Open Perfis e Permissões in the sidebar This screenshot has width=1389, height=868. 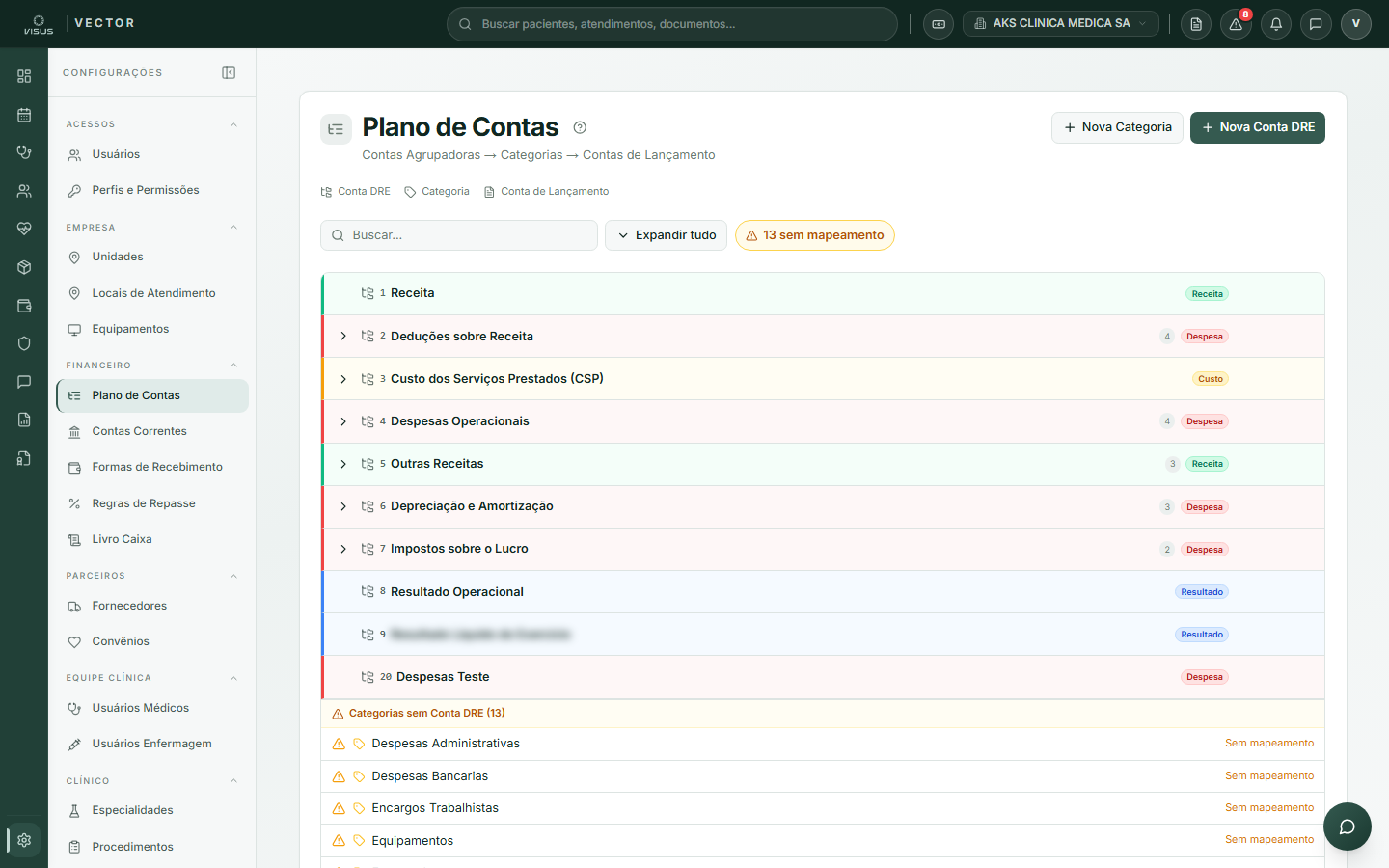[x=152, y=190]
